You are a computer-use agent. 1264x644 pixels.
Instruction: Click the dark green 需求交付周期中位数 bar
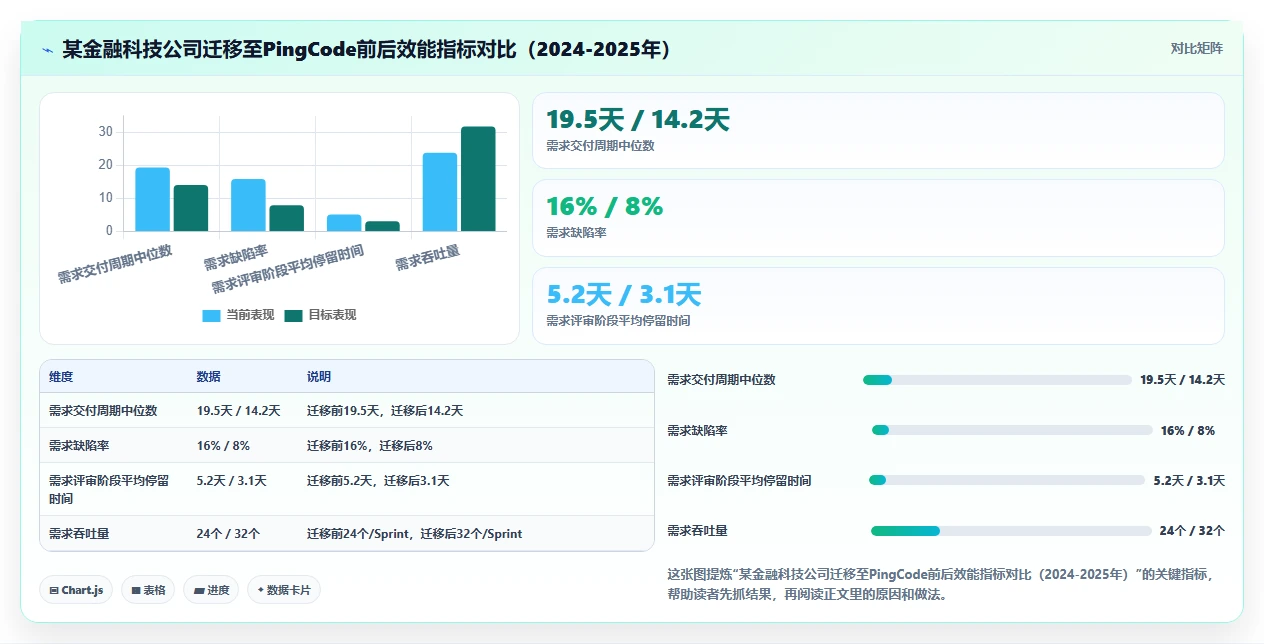coord(190,208)
